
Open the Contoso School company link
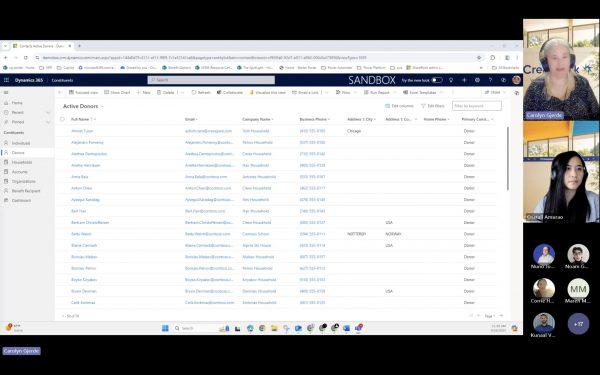pos(256,234)
